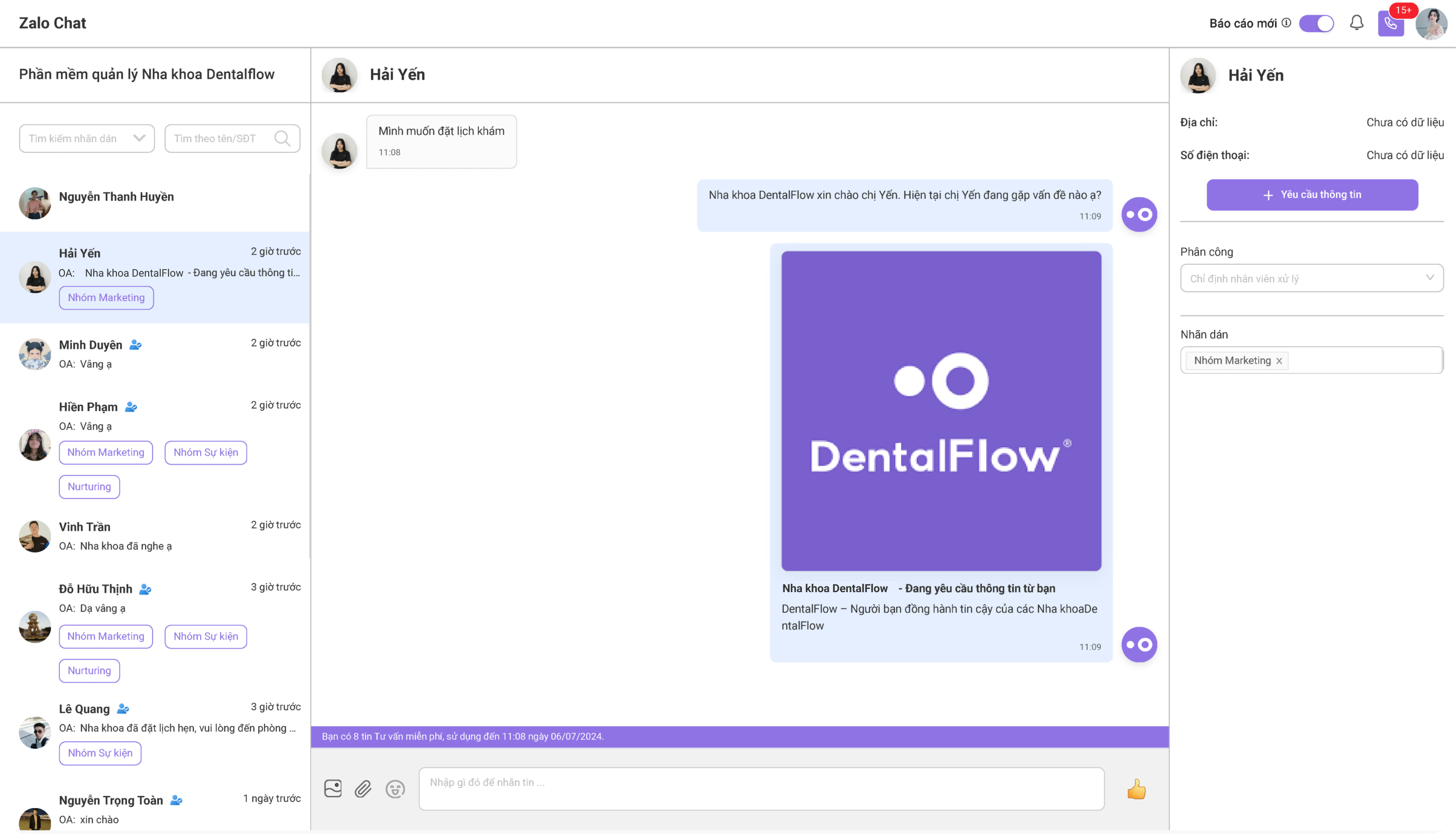Viewport: 1456px width, 834px height.
Task: Click the DentalFlow OA icon beside image message
Action: [x=1140, y=644]
